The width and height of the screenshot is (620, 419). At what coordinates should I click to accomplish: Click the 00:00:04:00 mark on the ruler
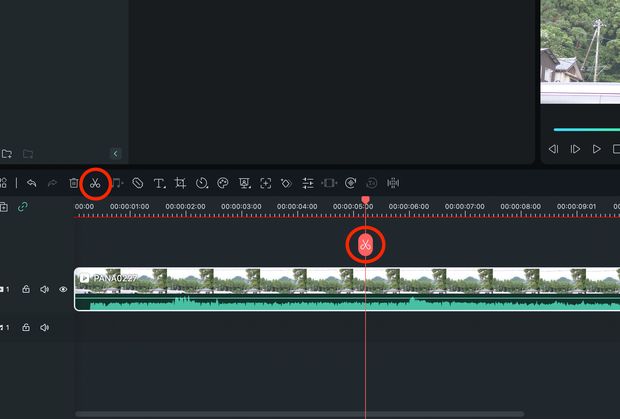click(x=297, y=206)
